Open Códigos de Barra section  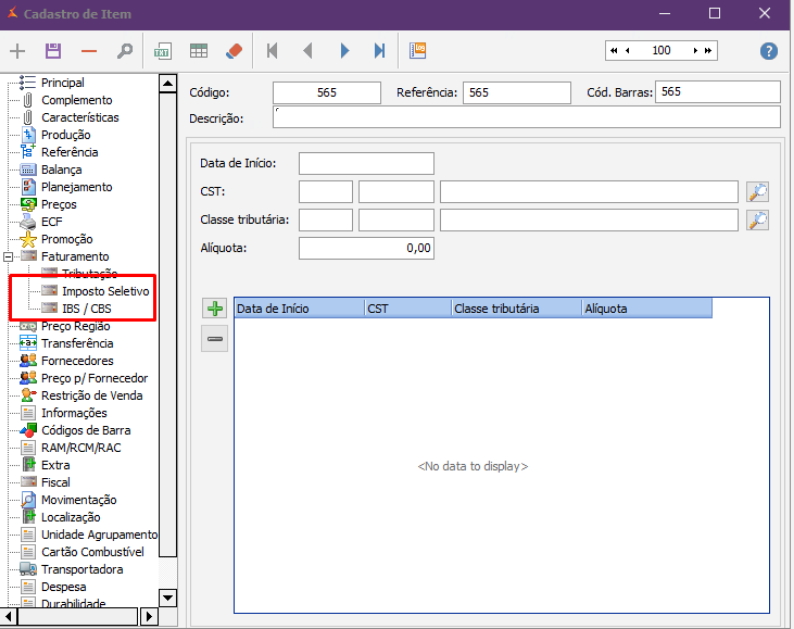pyautogui.click(x=86, y=430)
